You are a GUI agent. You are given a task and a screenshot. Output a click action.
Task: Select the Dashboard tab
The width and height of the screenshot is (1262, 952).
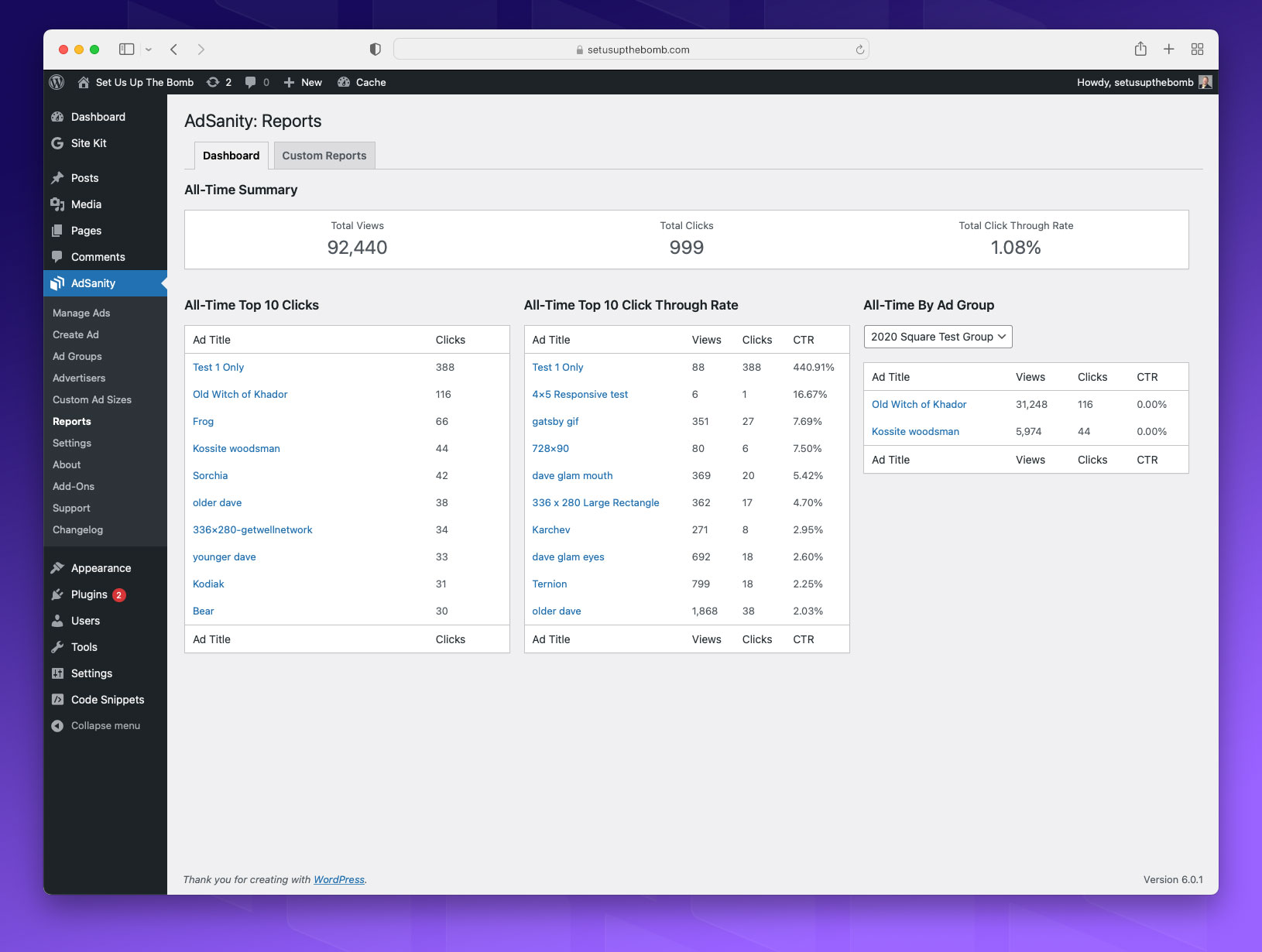230,155
